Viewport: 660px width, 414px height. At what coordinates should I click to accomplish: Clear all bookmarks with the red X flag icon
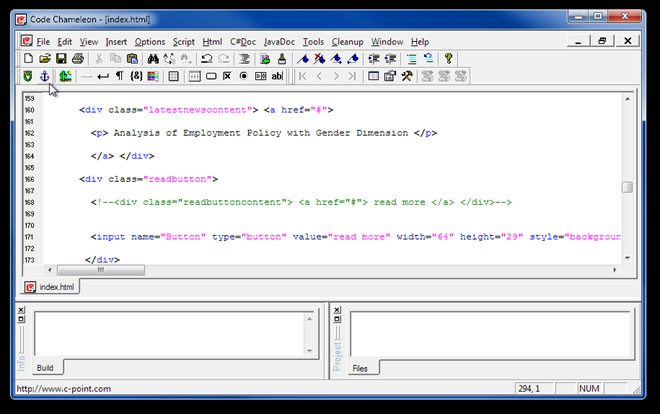pos(319,59)
